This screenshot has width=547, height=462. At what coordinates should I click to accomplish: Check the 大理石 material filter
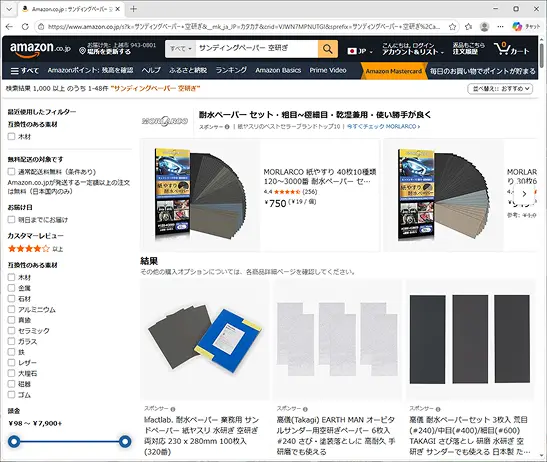pyautogui.click(x=12, y=373)
